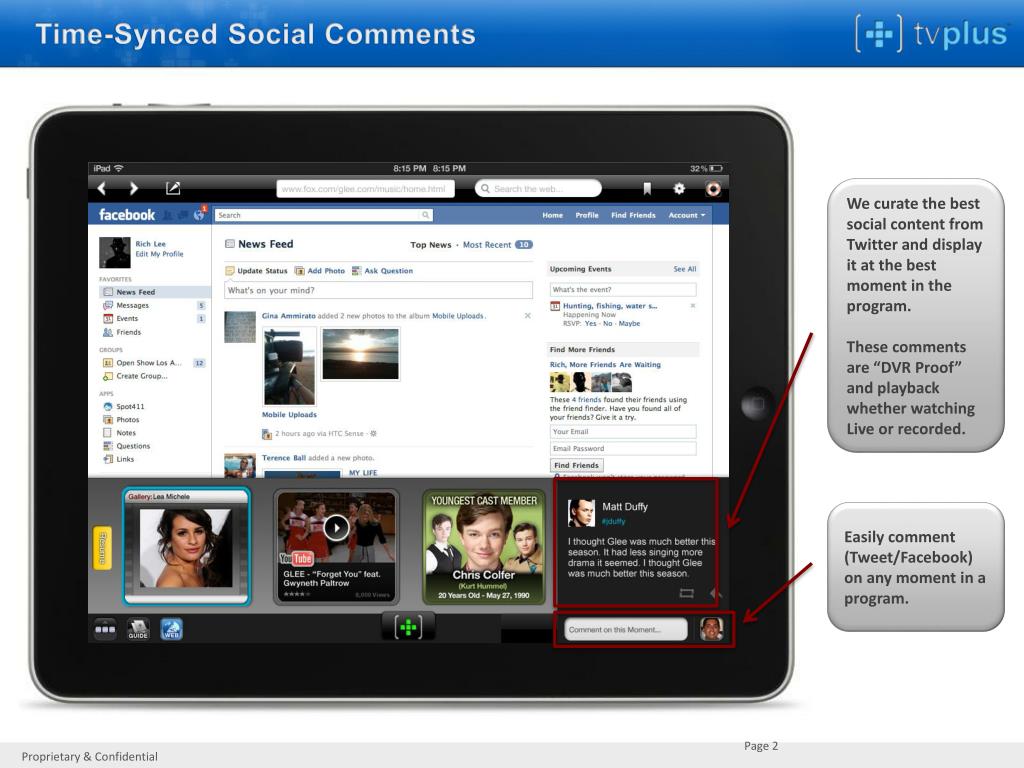Open Photos in Apps list
Viewport: 1024px width, 768px height.
click(127, 420)
